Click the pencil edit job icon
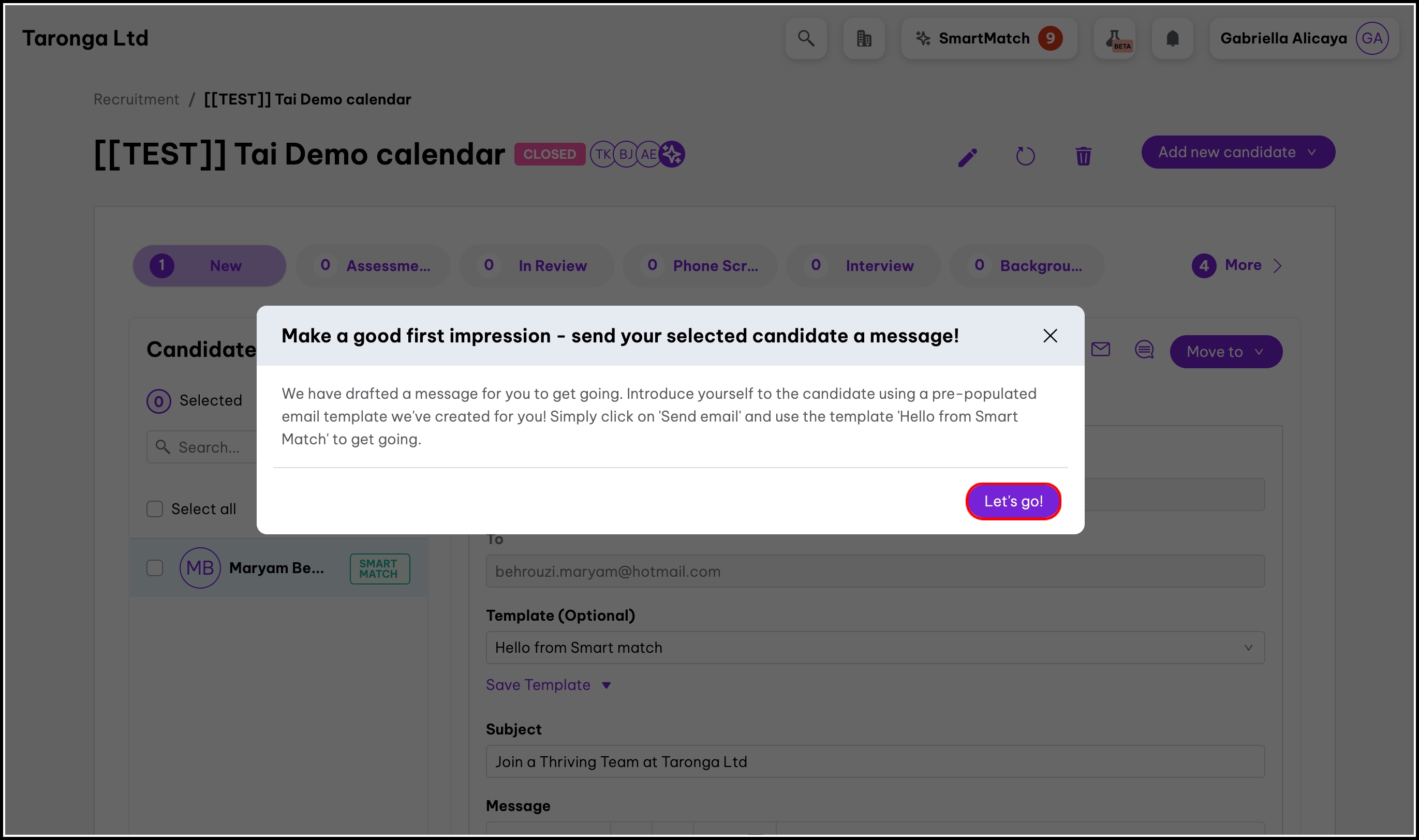This screenshot has height=840, width=1419. [x=968, y=157]
